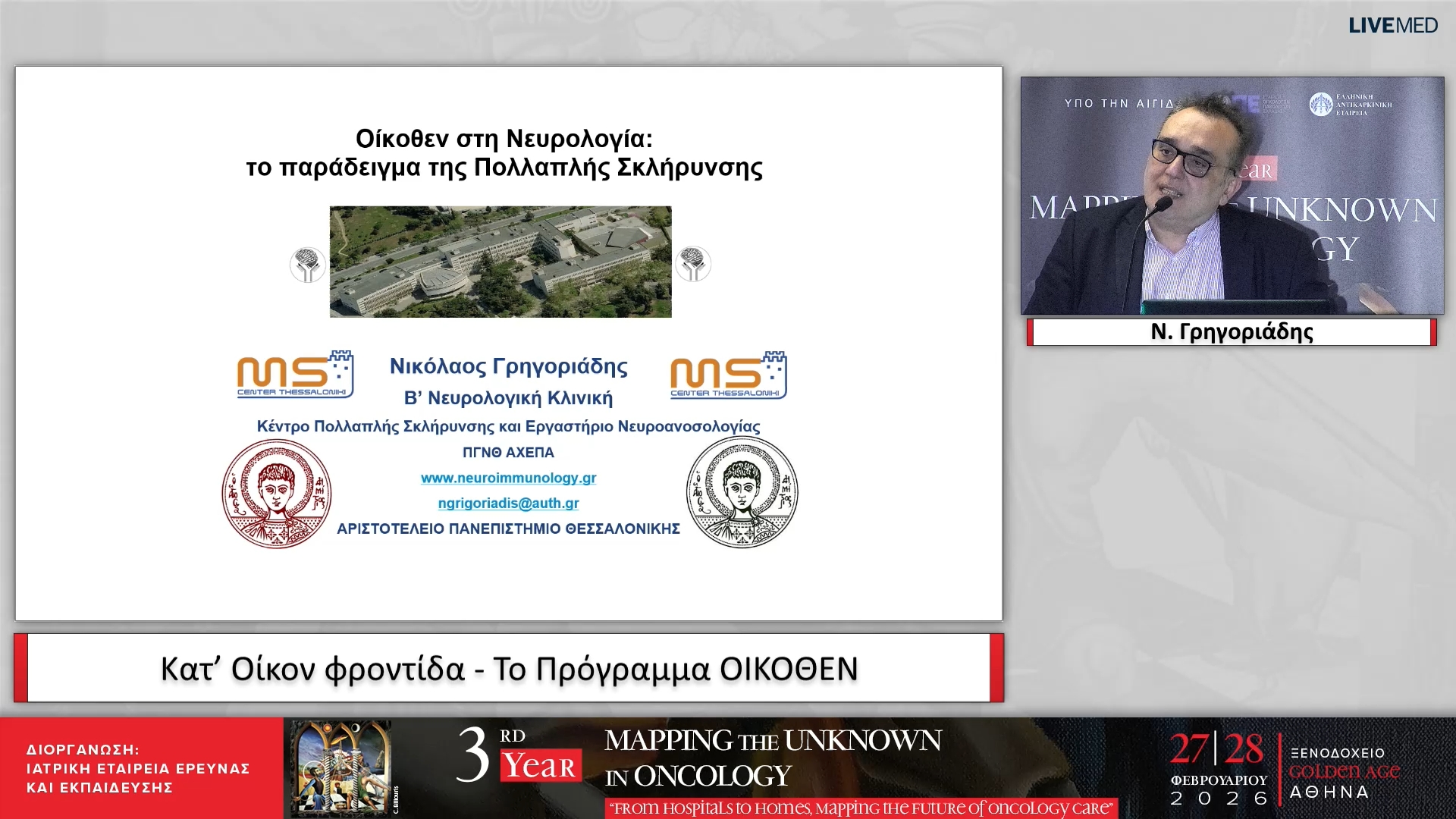Click the aerial hospital photo on slide

500,262
